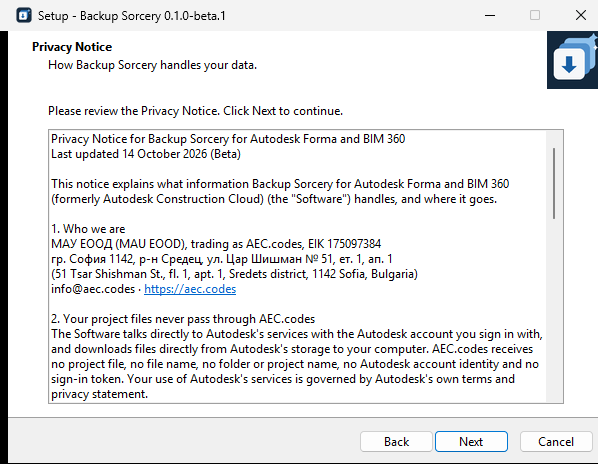This screenshot has width=598, height=464.
Task: Click the 'EIK 175097384' company line
Action: (x=216, y=244)
